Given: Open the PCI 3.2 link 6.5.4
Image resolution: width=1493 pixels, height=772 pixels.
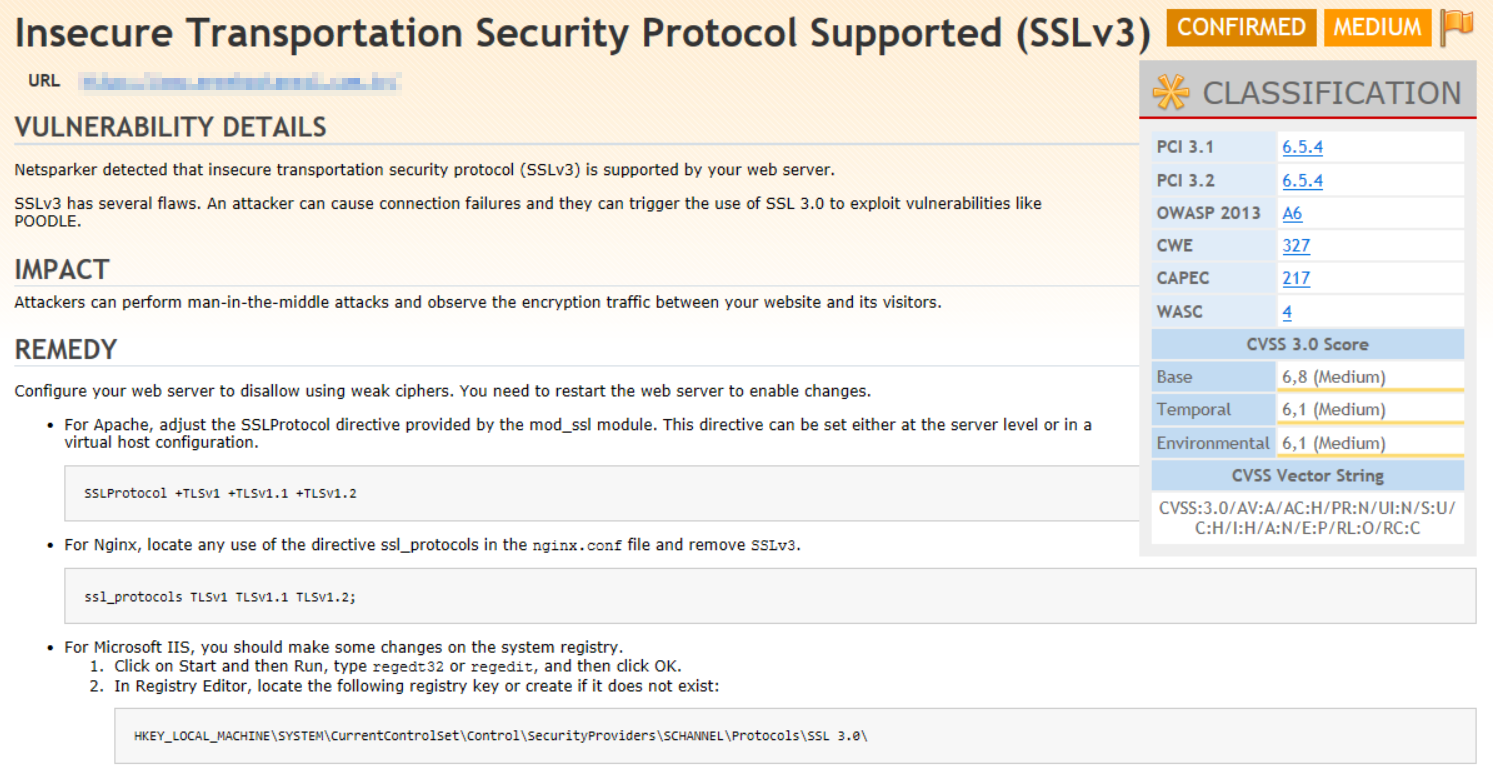Looking at the screenshot, I should [1302, 180].
